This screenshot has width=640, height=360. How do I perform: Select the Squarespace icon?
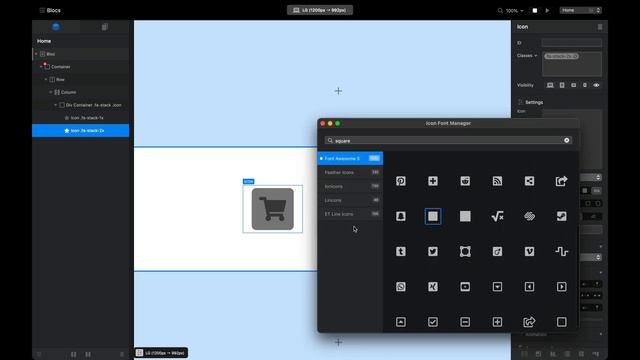(529, 216)
